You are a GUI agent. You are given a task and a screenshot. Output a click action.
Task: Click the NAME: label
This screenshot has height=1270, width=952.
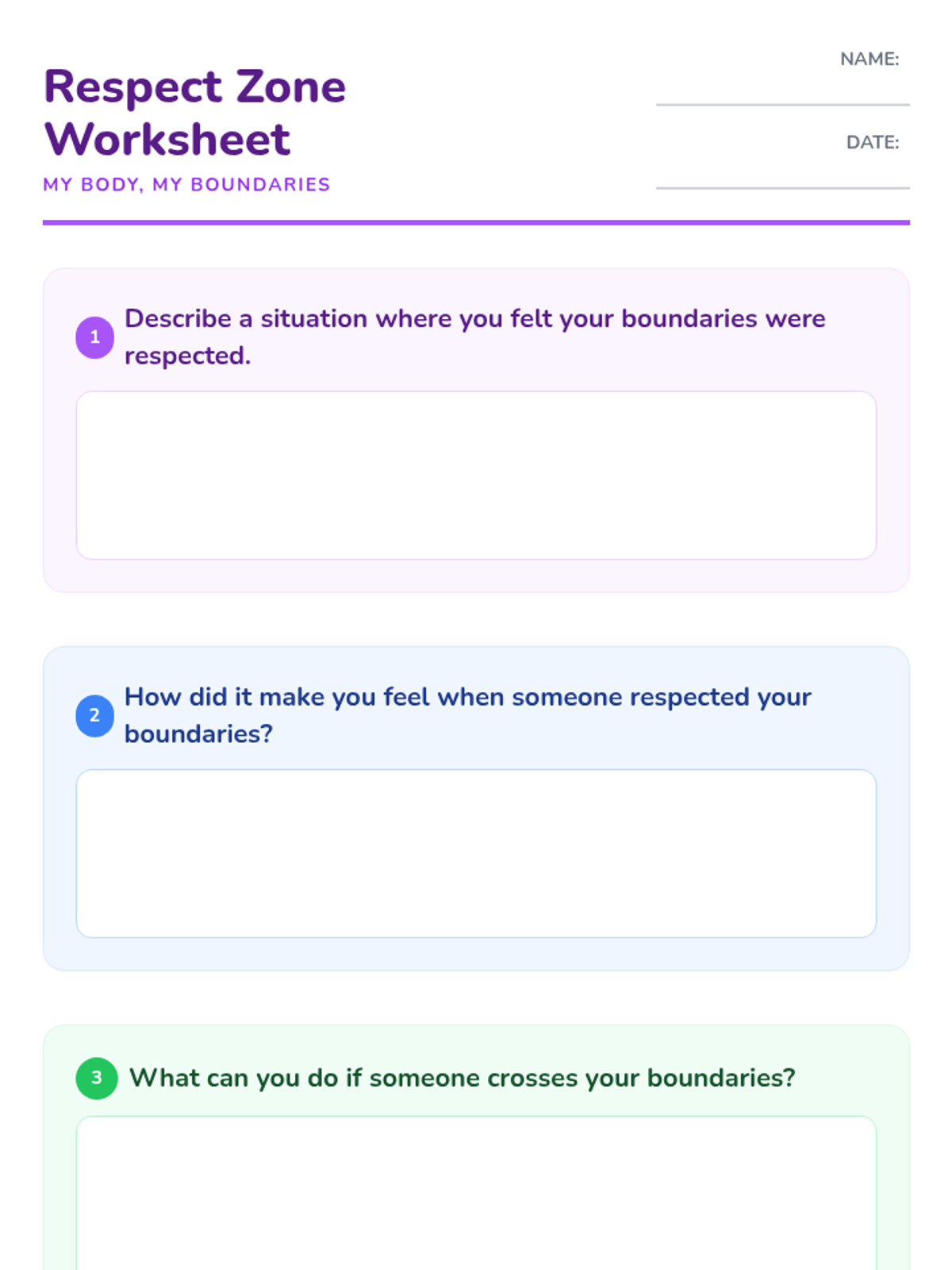[x=869, y=60]
